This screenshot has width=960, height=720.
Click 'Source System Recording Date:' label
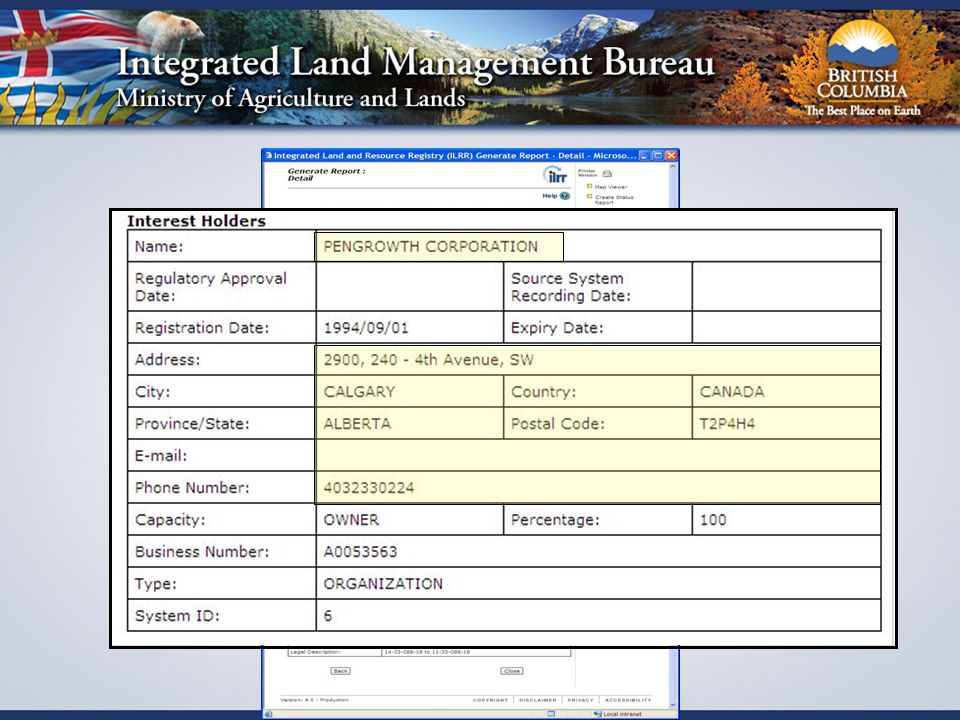571,287
